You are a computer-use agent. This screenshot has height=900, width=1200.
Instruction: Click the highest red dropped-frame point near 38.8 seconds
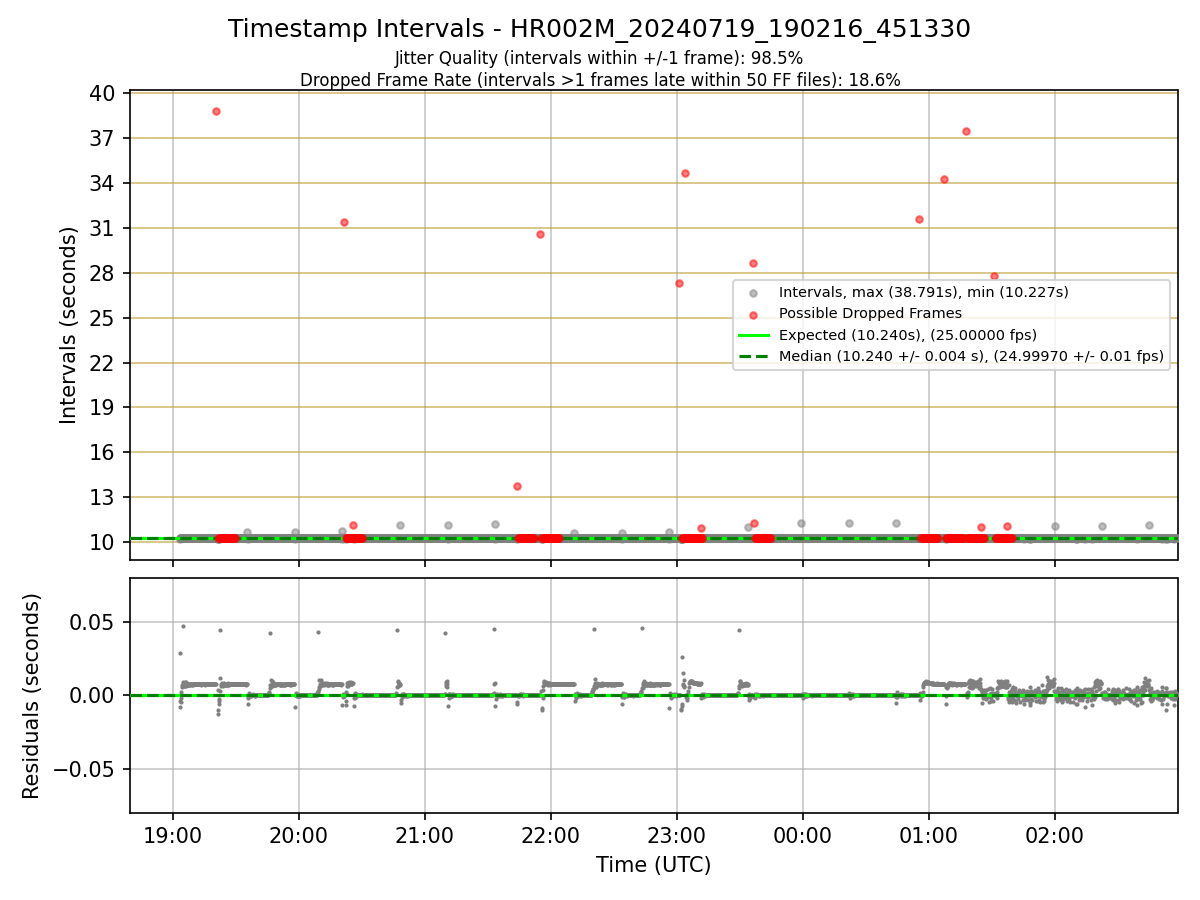pyautogui.click(x=216, y=111)
